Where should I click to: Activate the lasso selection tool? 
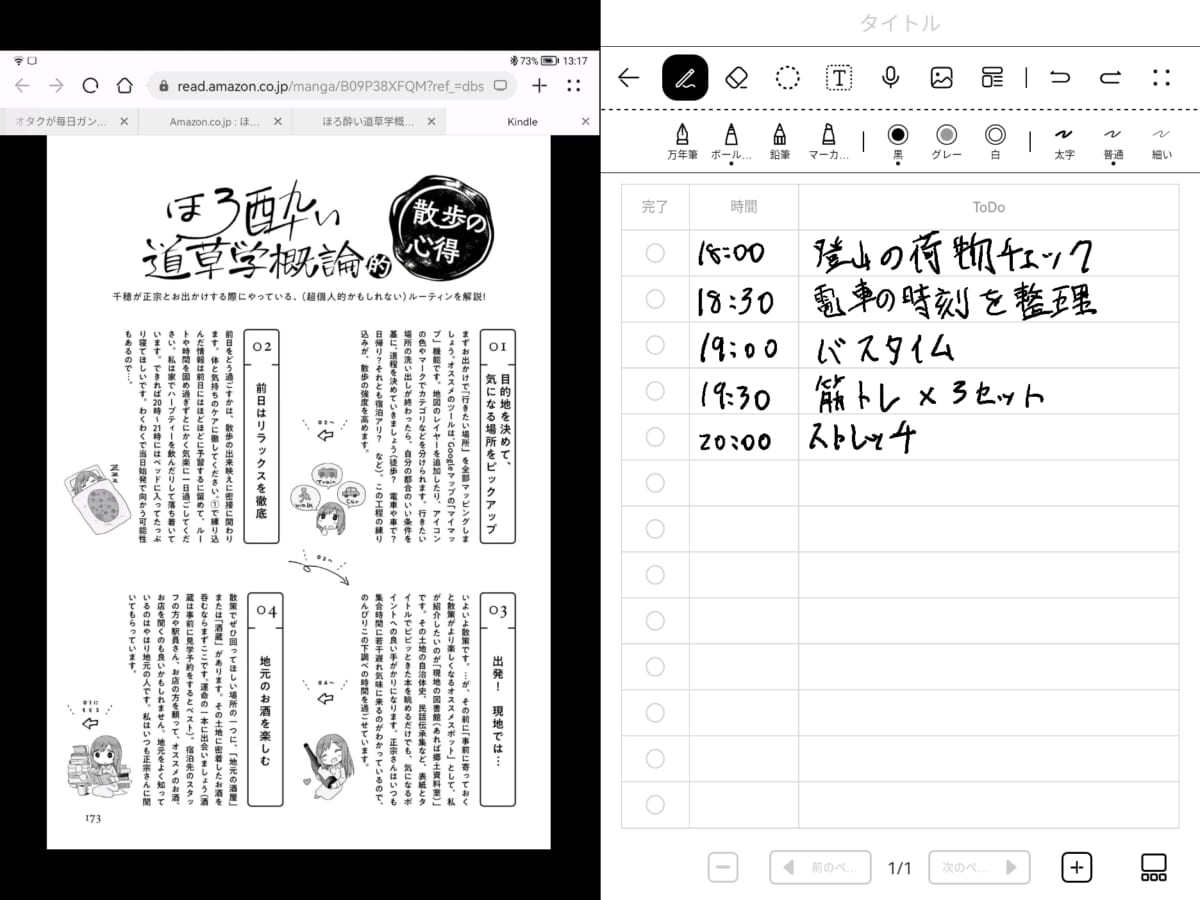(788, 78)
